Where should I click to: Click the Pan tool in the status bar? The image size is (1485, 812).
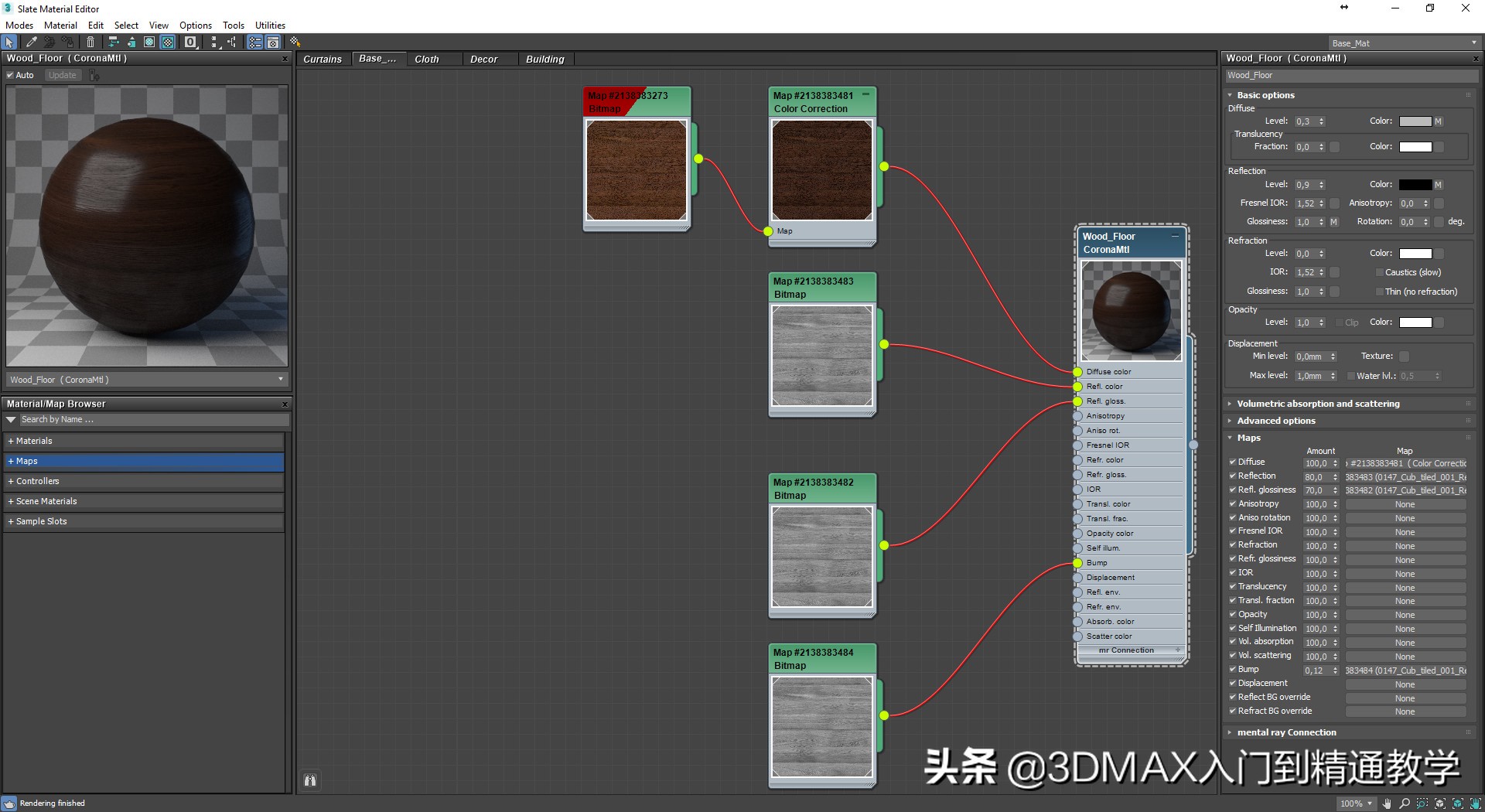point(1388,804)
